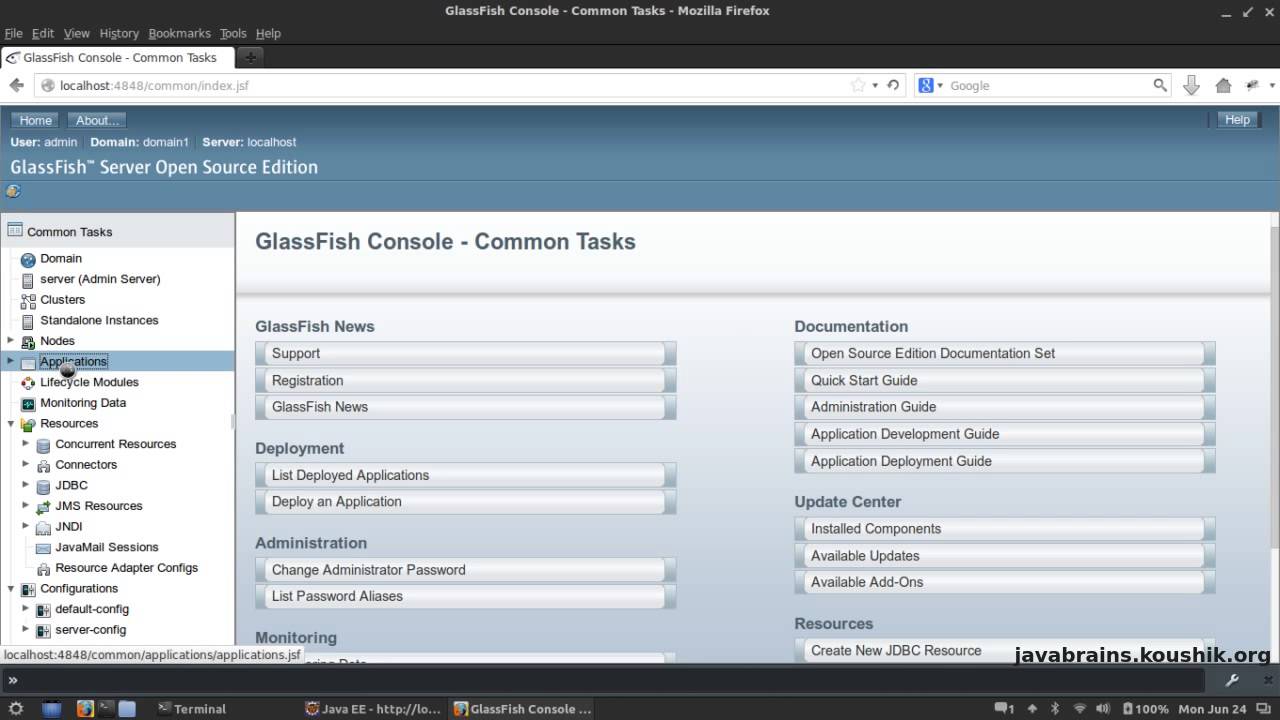This screenshot has height=720, width=1280.
Task: Expand the Concurrent Resources node
Action: coord(26,444)
